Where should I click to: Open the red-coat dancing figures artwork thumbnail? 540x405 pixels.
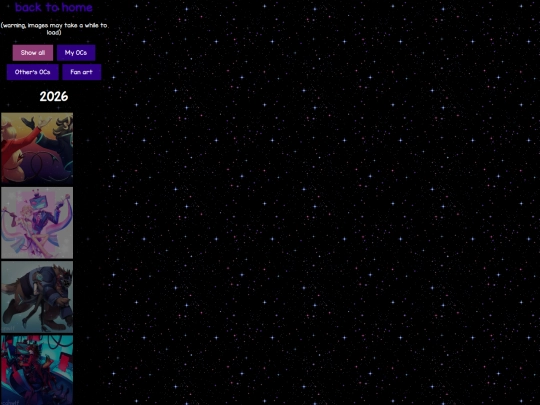(x=37, y=148)
